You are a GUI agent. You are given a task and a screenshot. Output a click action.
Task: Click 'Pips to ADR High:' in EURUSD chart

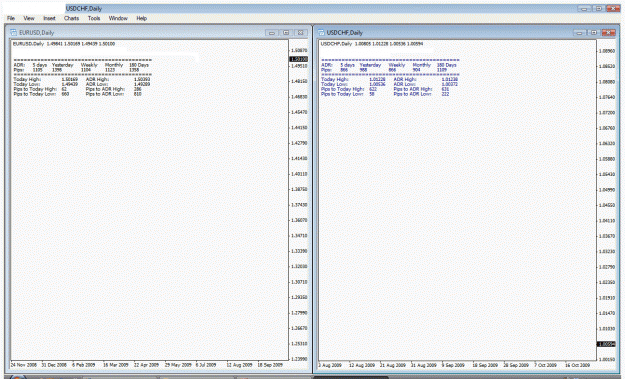coord(105,89)
